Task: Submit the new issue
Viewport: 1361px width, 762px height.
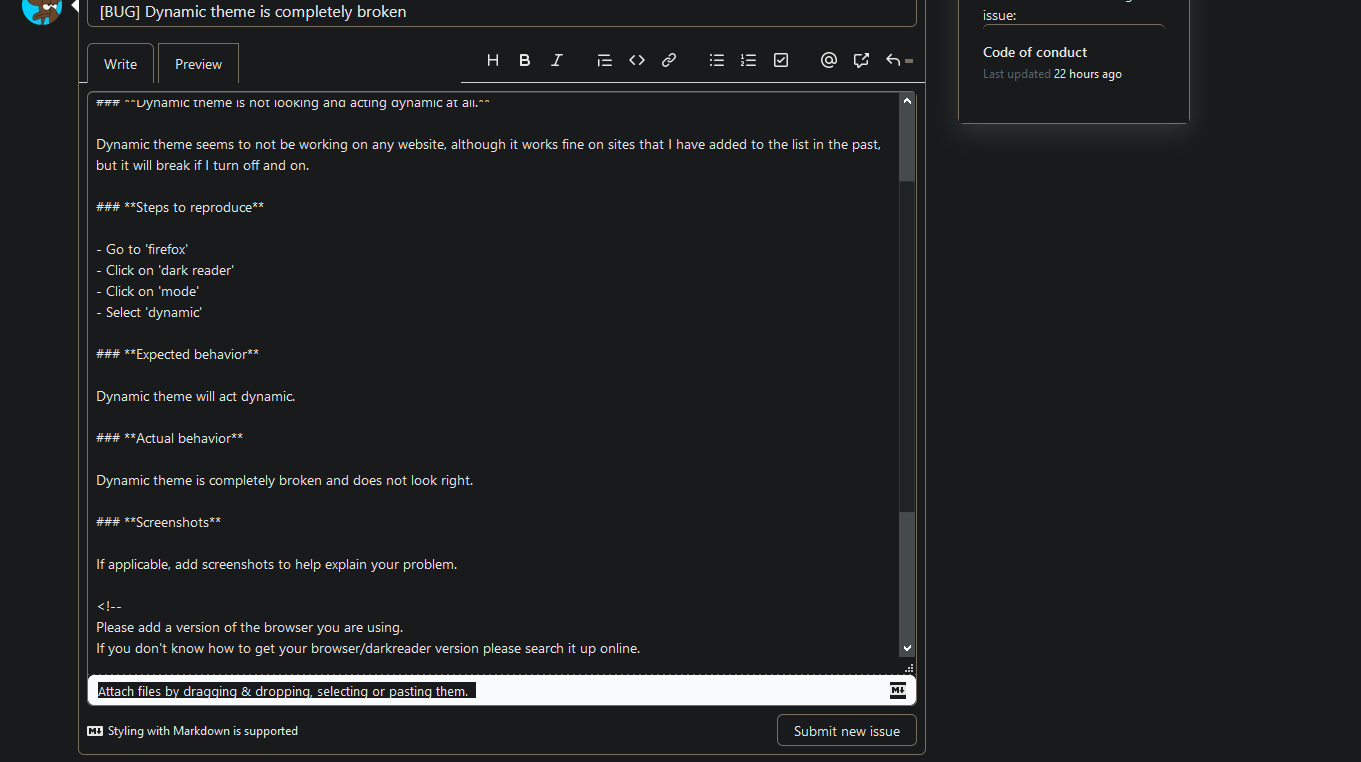Action: pos(846,730)
